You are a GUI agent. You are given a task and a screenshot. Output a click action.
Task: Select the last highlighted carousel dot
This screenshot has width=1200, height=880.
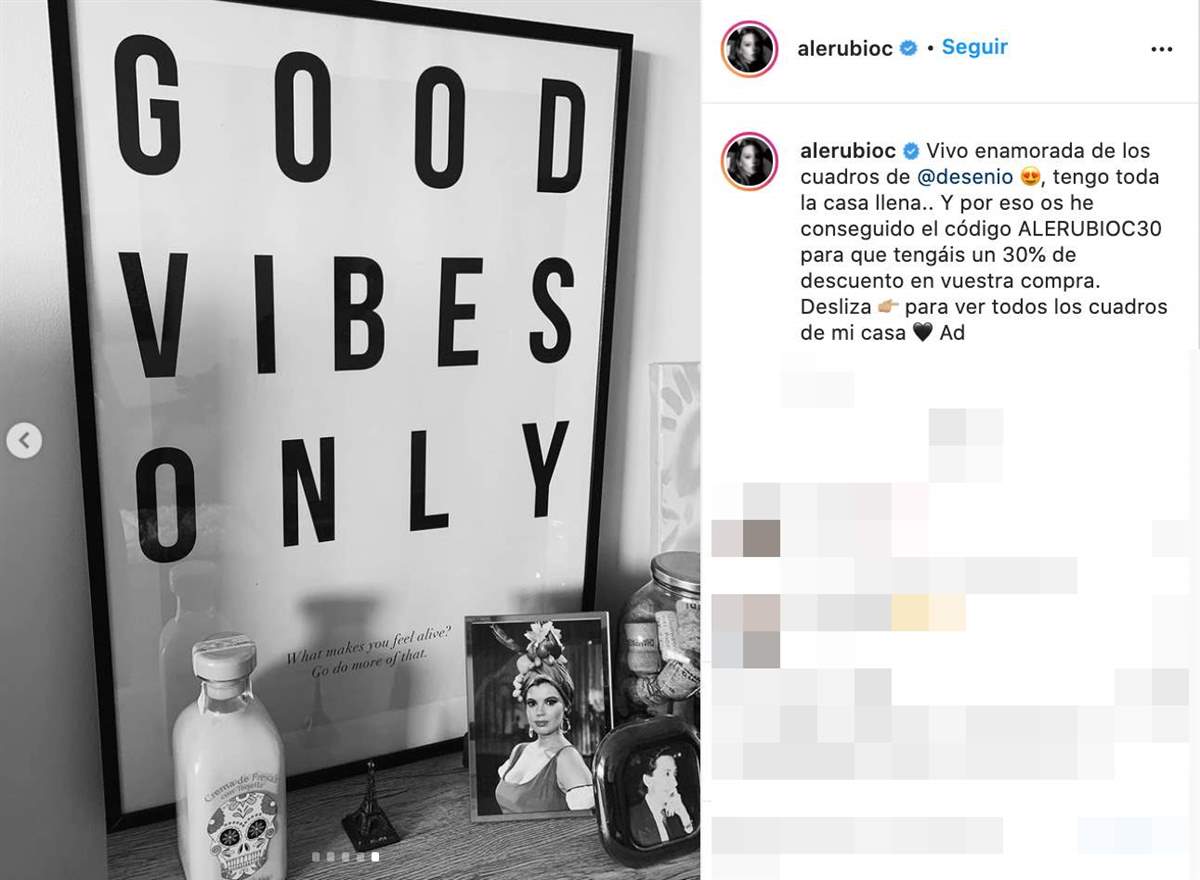[x=375, y=856]
